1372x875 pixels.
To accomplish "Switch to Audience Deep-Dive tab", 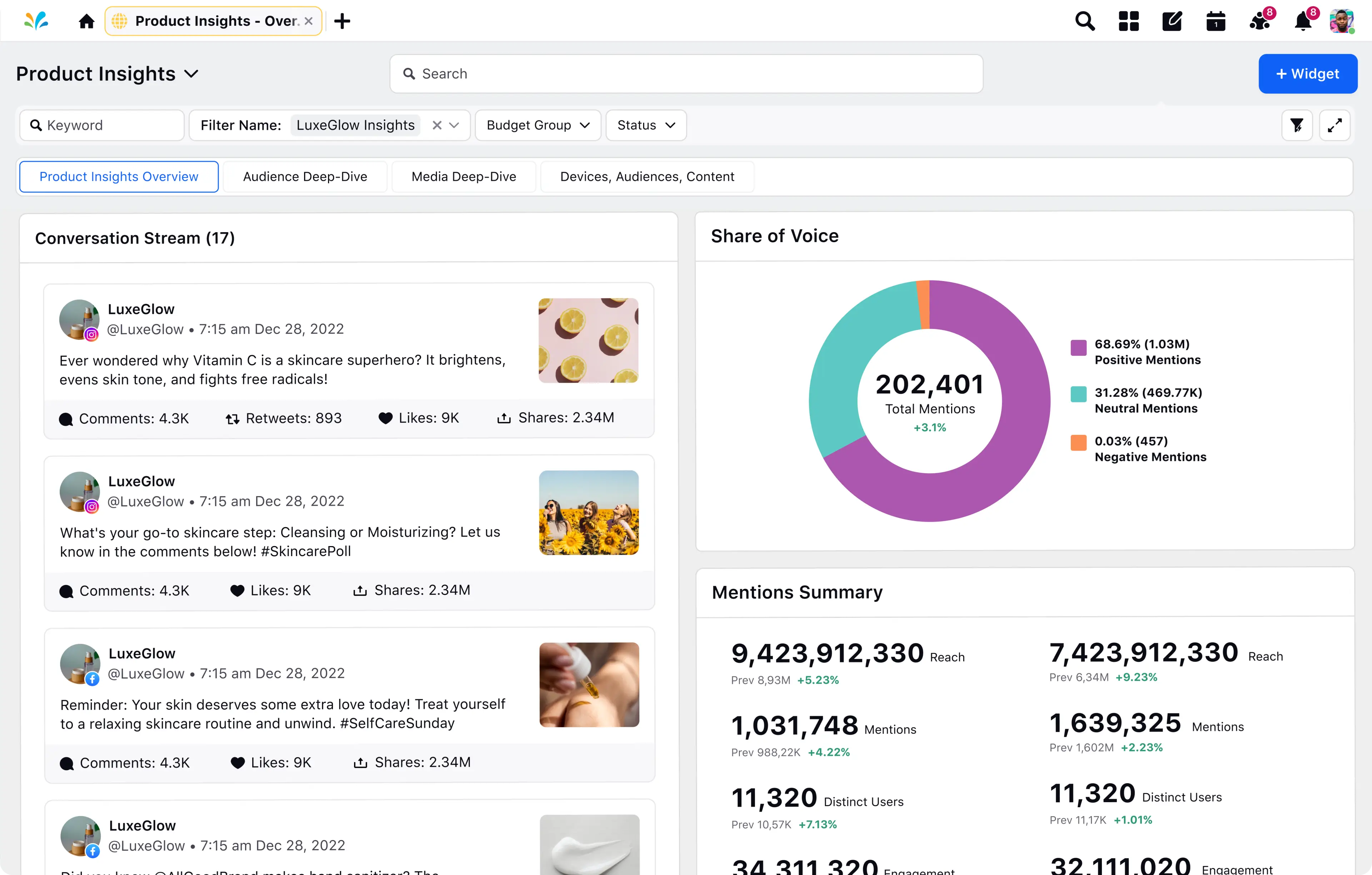I will [x=305, y=176].
